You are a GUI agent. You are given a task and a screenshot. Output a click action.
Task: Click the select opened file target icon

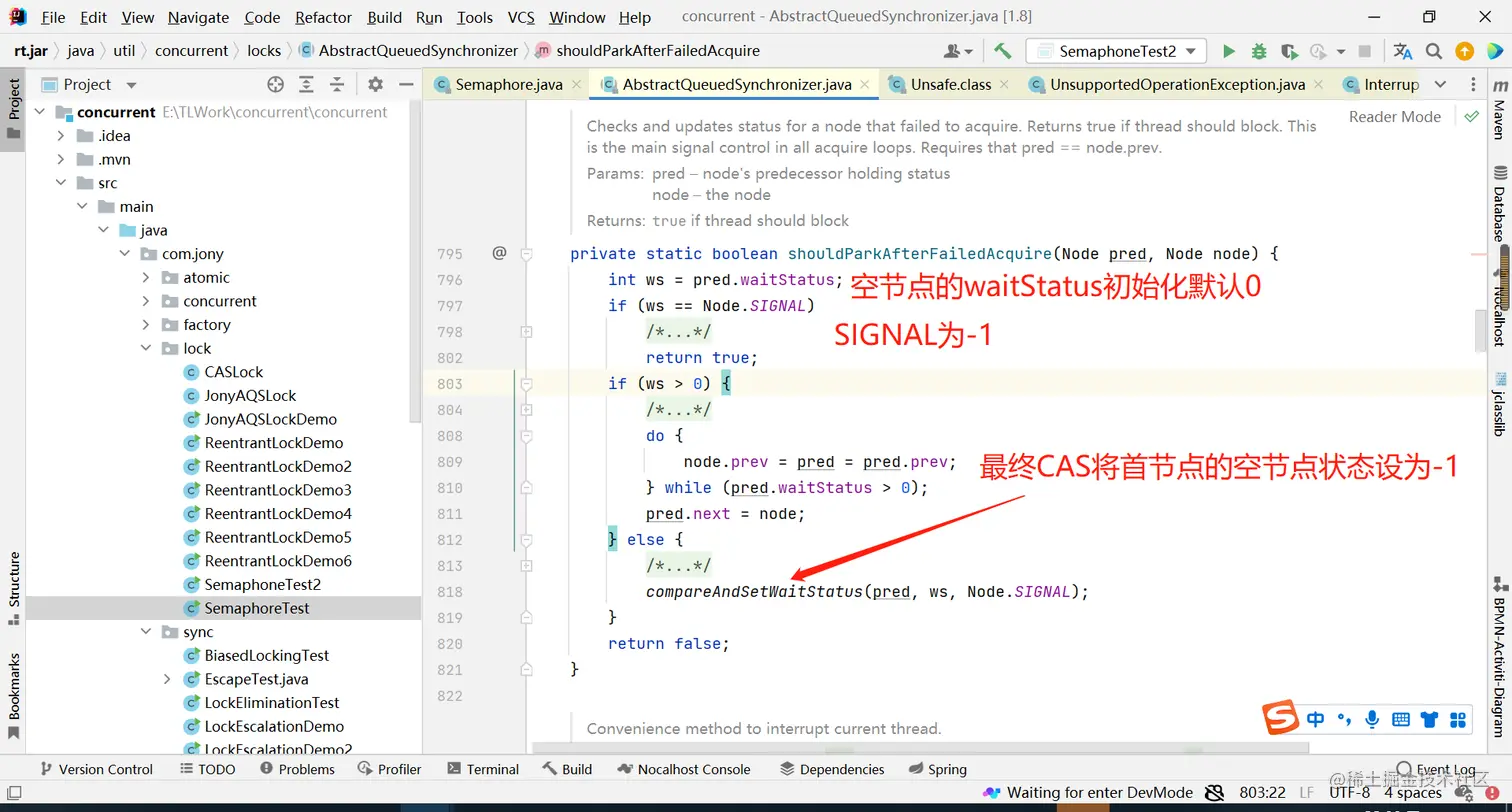(x=275, y=85)
